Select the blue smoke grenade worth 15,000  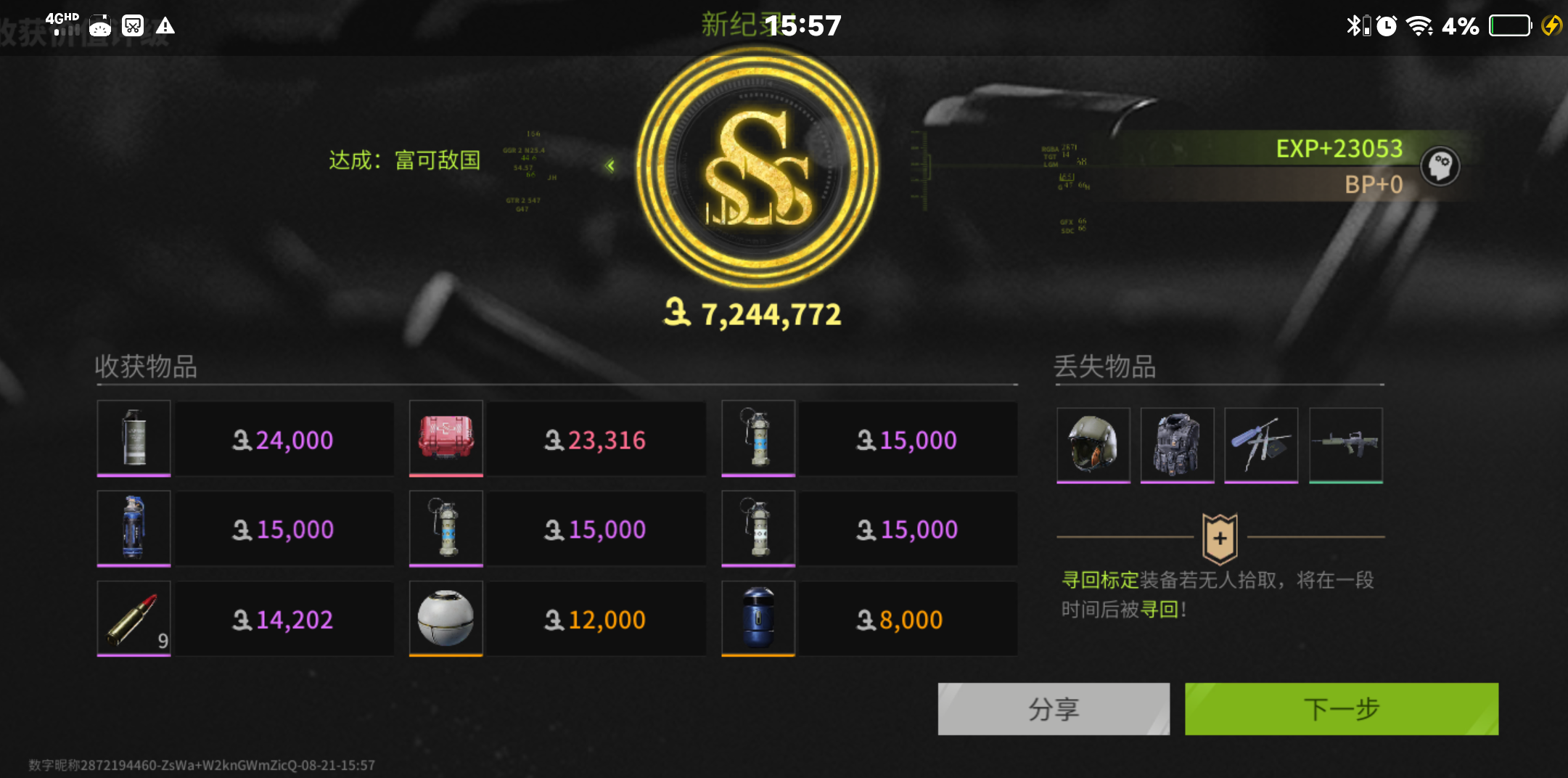tap(134, 528)
